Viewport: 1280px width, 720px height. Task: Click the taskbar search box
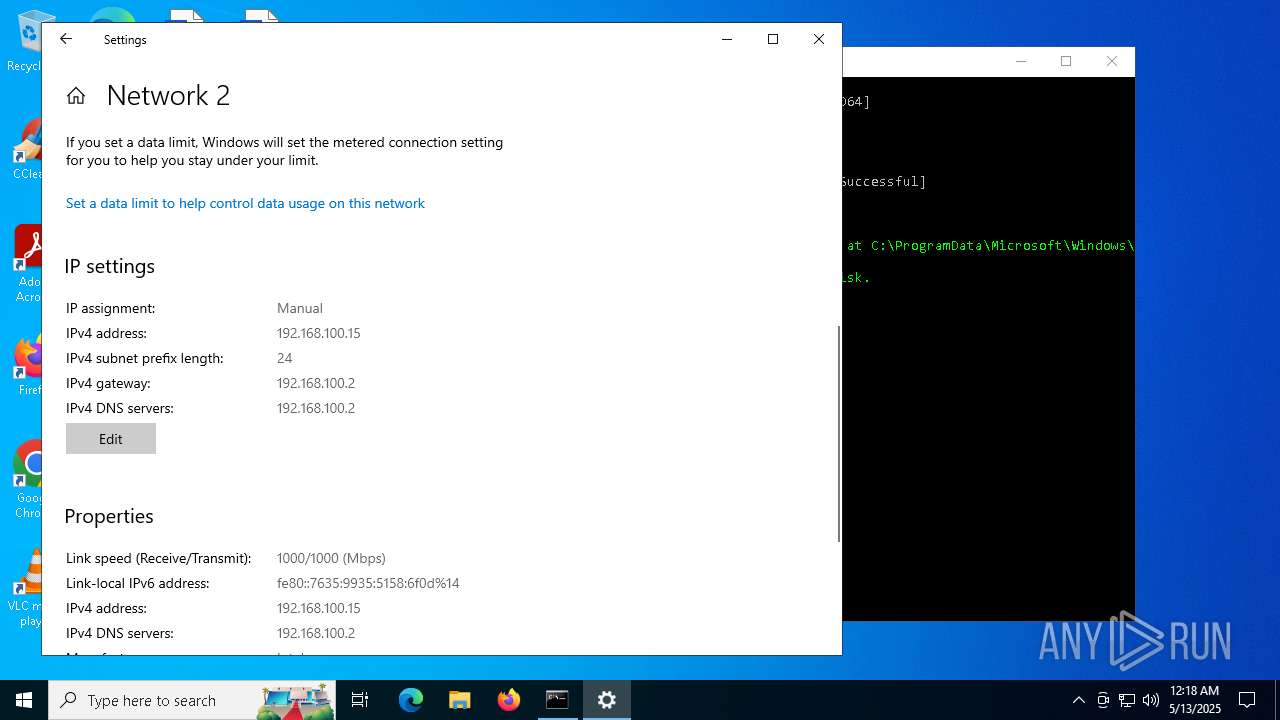(x=192, y=700)
